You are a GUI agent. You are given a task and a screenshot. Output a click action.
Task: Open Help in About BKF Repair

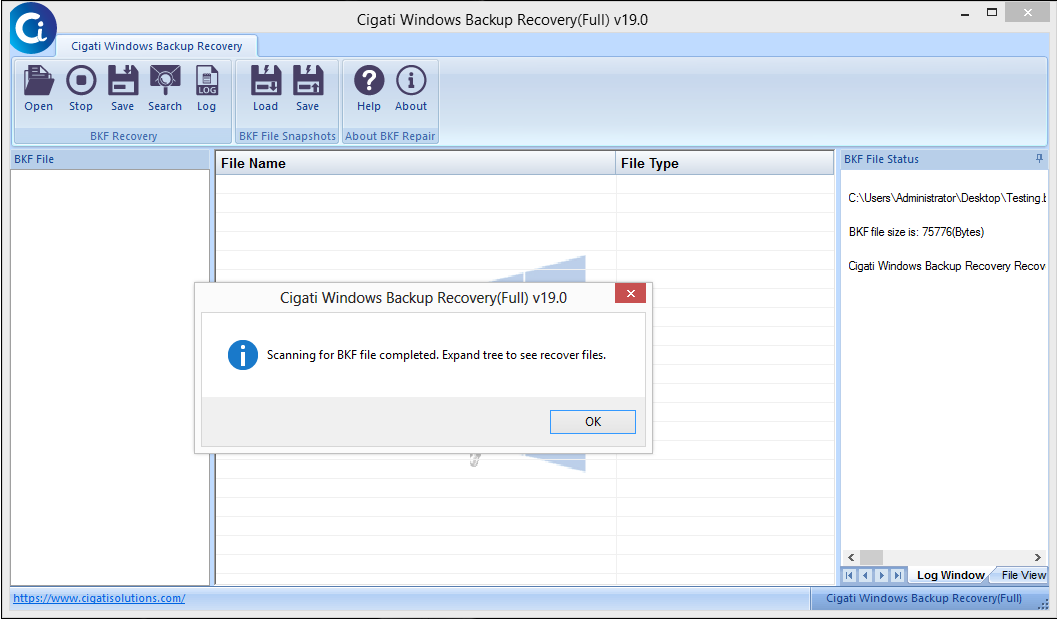point(369,88)
